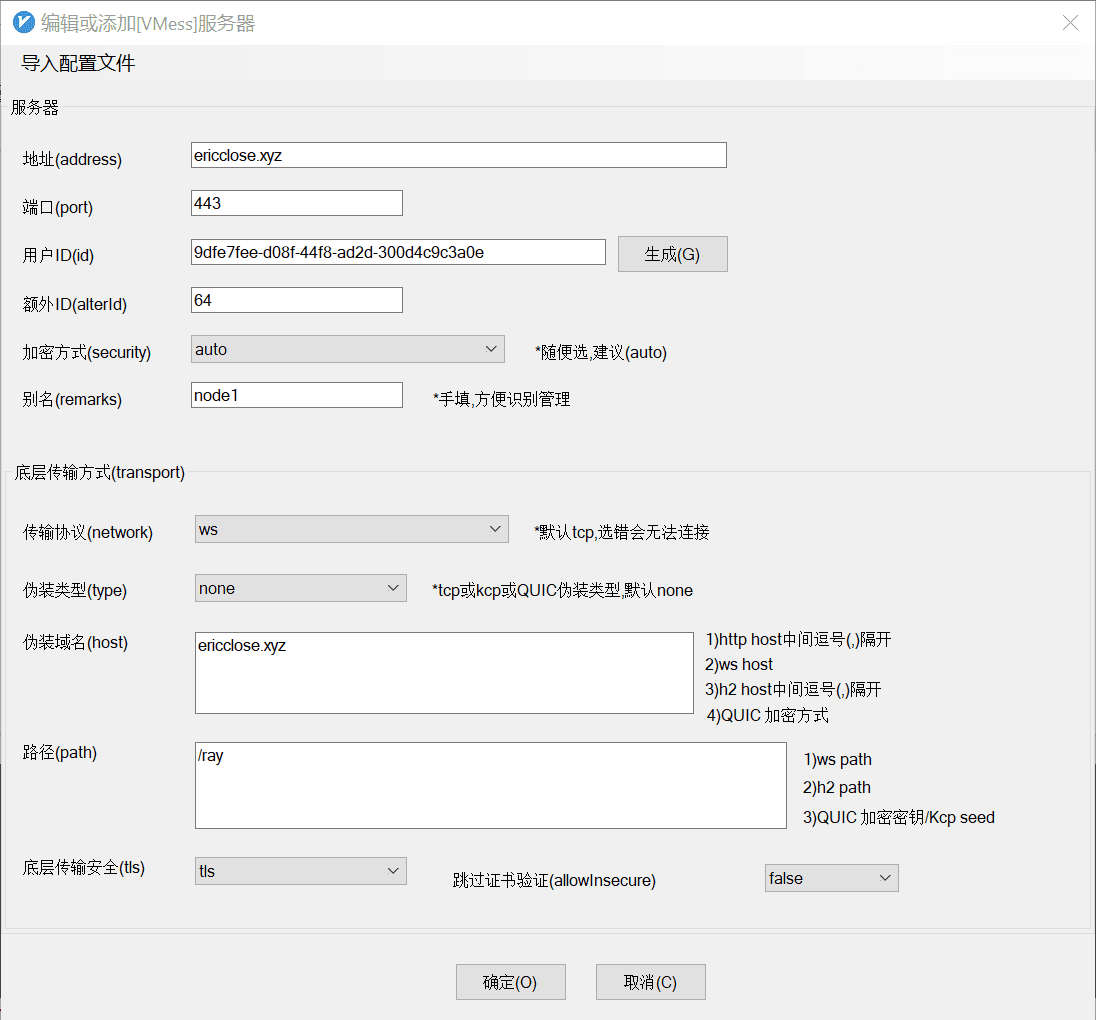
Task: Click the address field containing ericclose.xyz
Action: 459,155
